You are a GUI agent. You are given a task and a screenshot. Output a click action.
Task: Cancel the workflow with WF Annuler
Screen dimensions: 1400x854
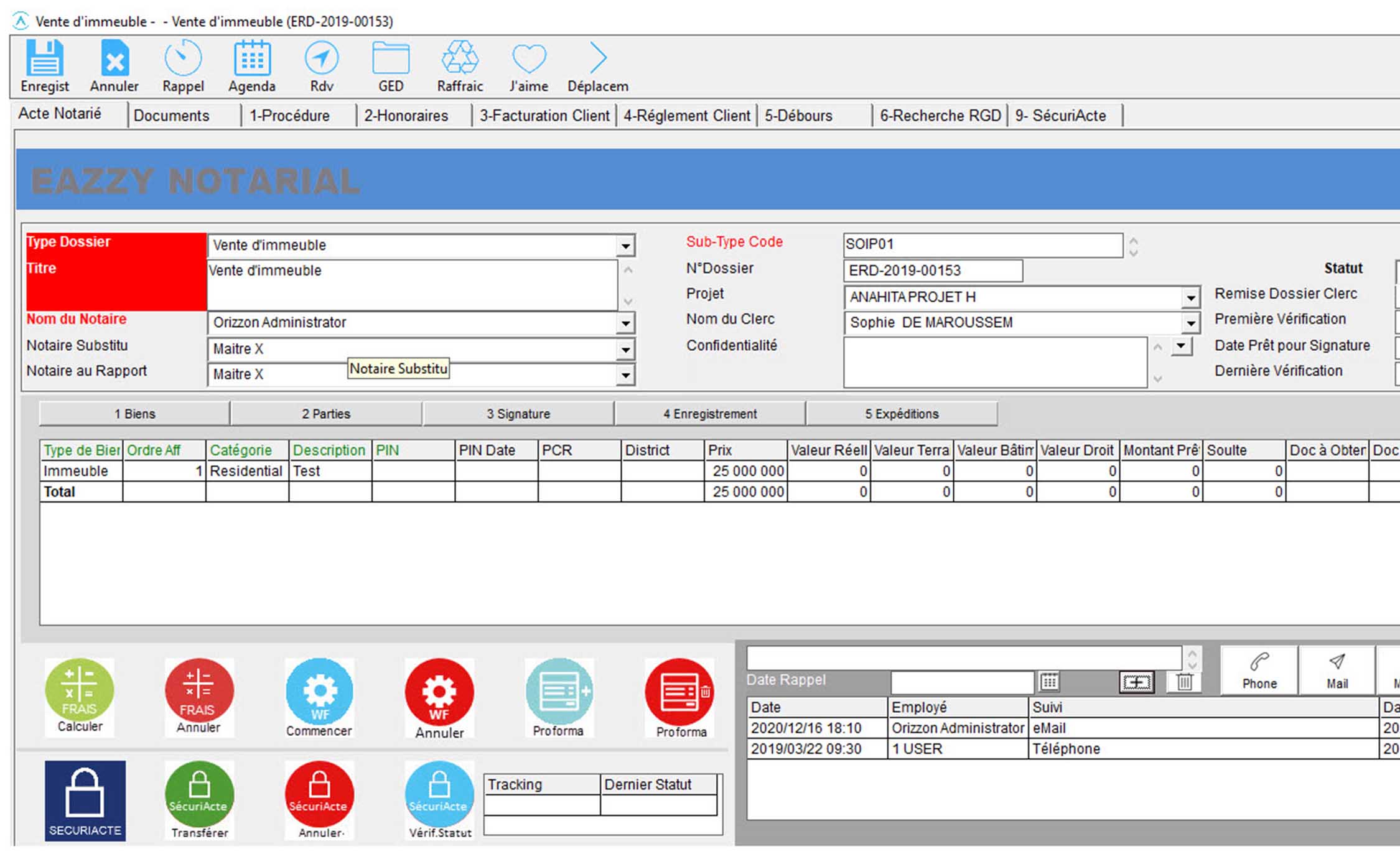439,697
